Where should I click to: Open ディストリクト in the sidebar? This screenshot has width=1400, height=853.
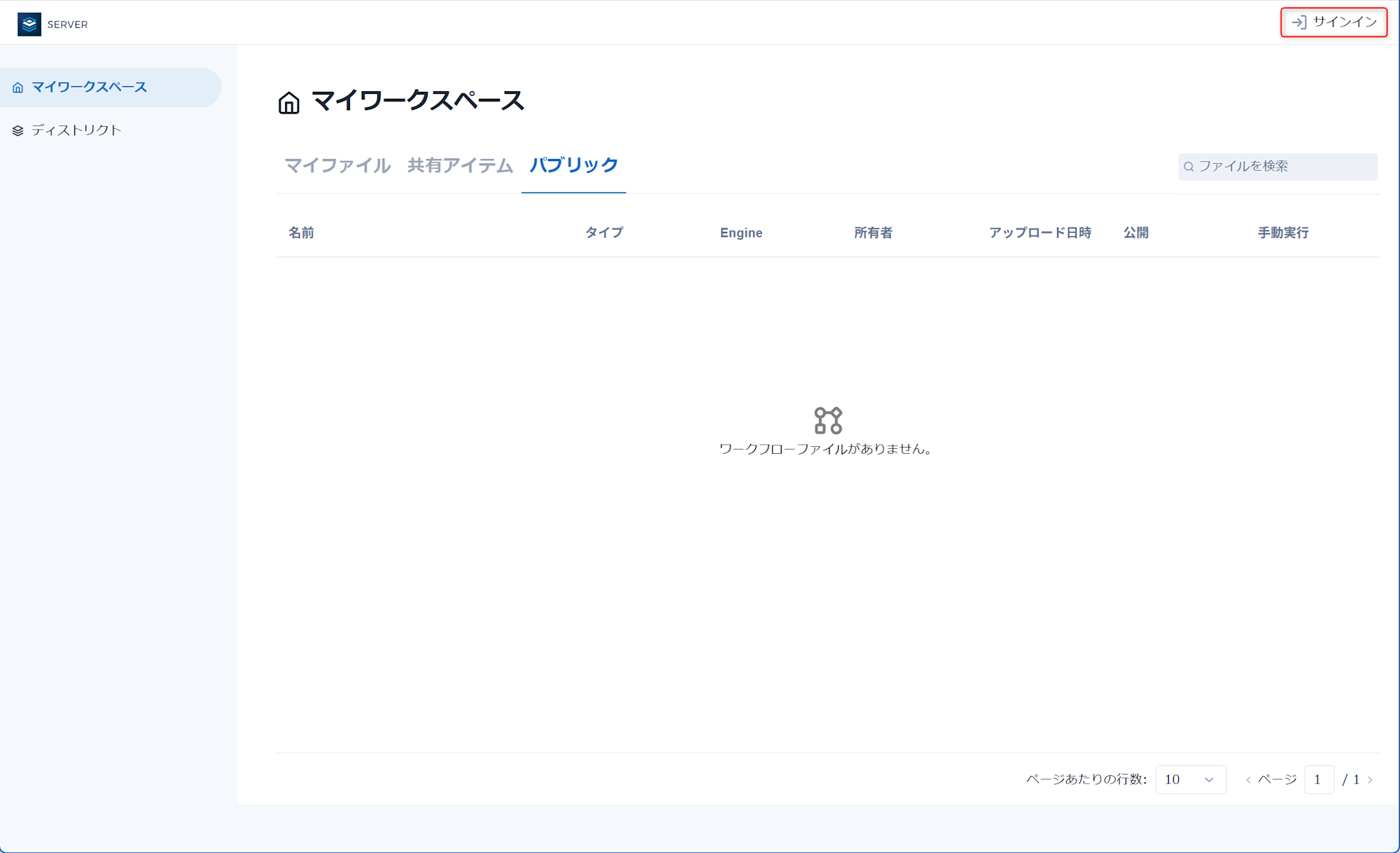76,130
